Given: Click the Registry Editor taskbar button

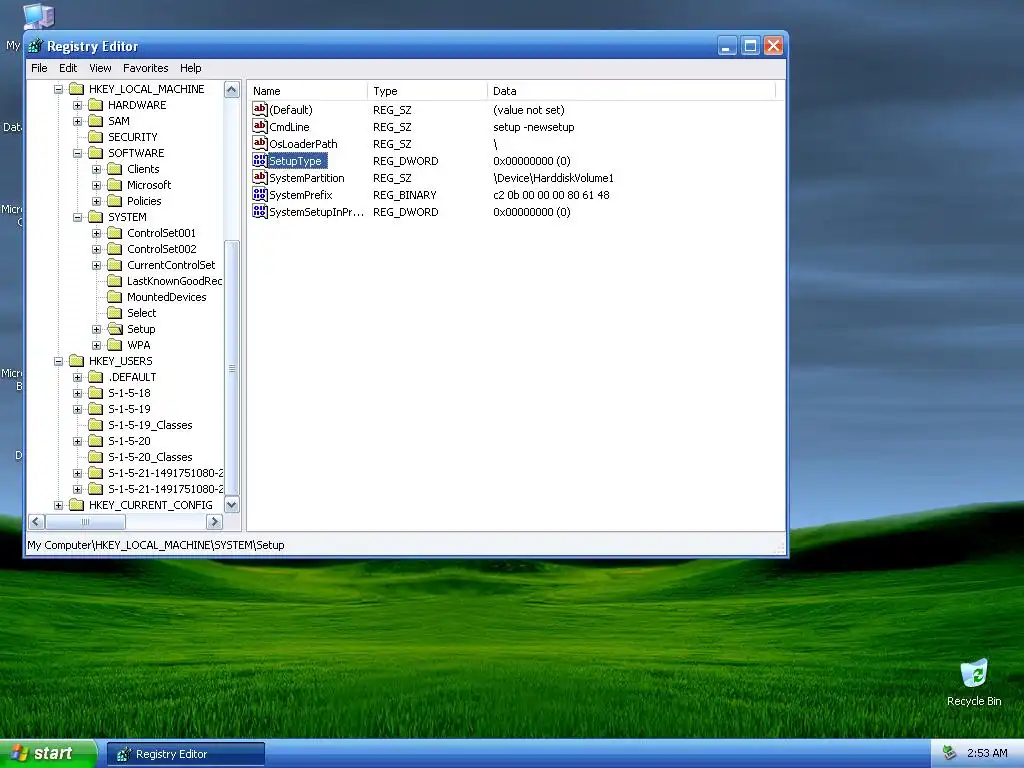Looking at the screenshot, I should (x=186, y=754).
